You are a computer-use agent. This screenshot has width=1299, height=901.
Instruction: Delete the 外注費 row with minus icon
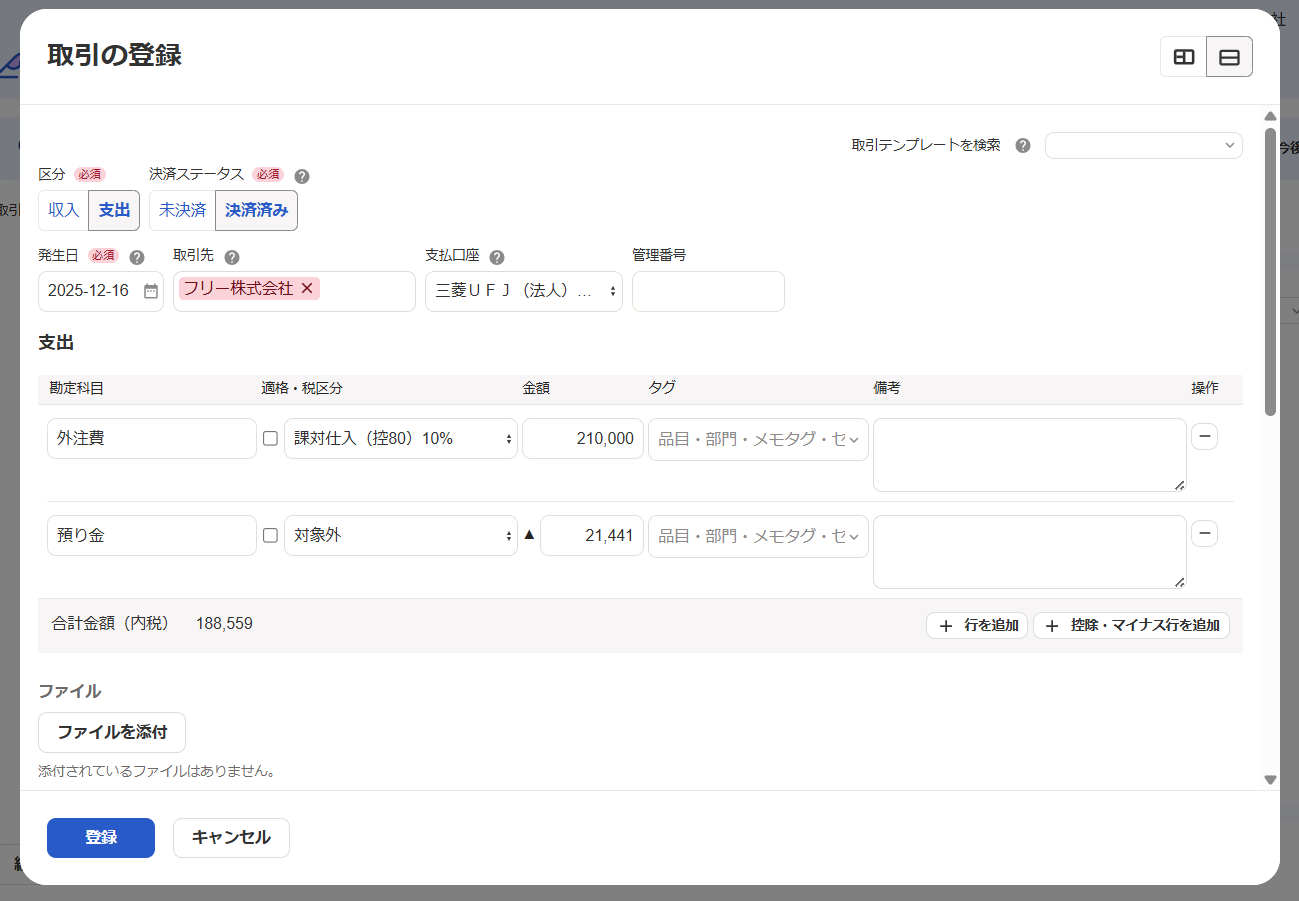1204,437
